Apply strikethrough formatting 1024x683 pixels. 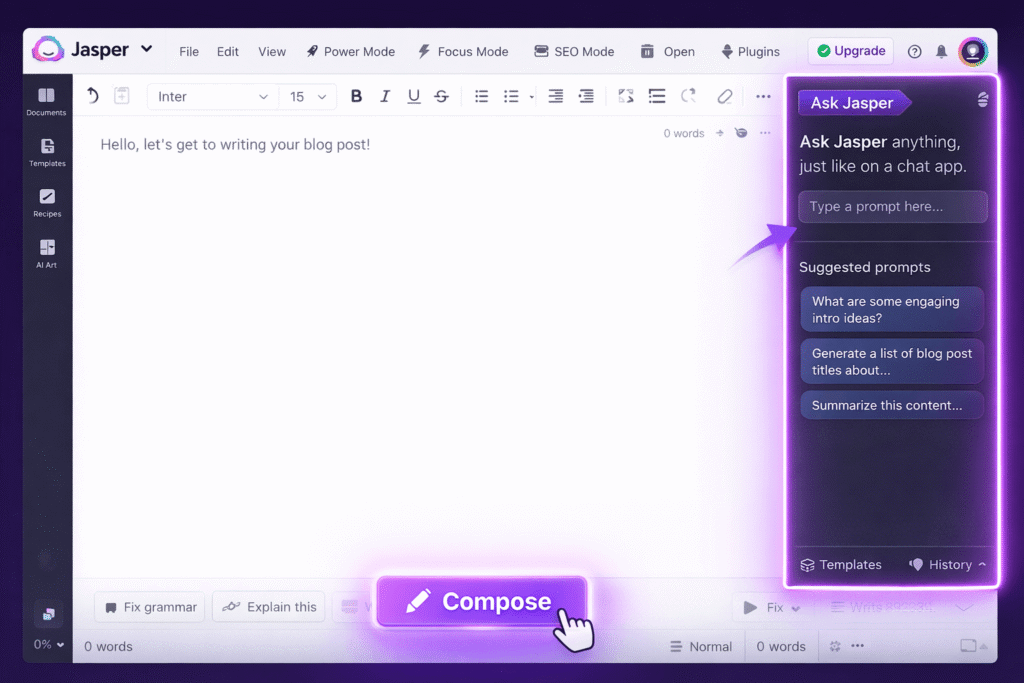tap(441, 95)
